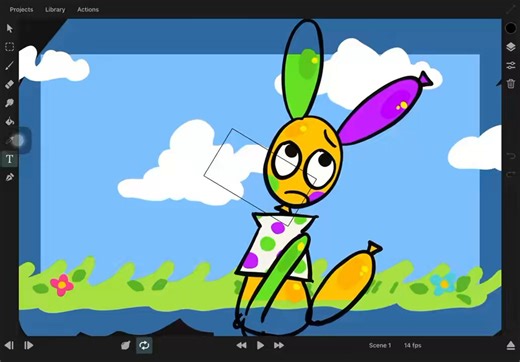Activate the Pen path tool
The image size is (520, 362).
9,177
